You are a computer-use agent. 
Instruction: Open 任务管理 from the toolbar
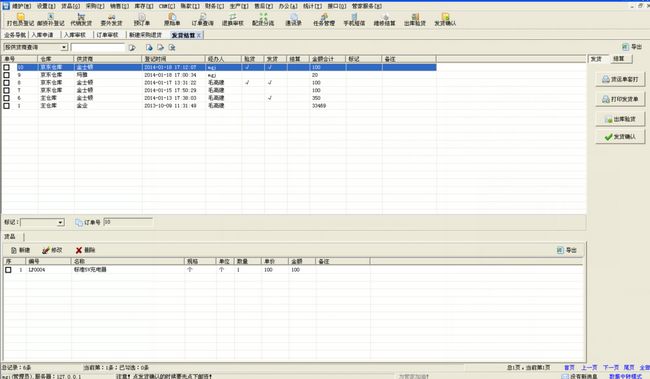point(324,19)
